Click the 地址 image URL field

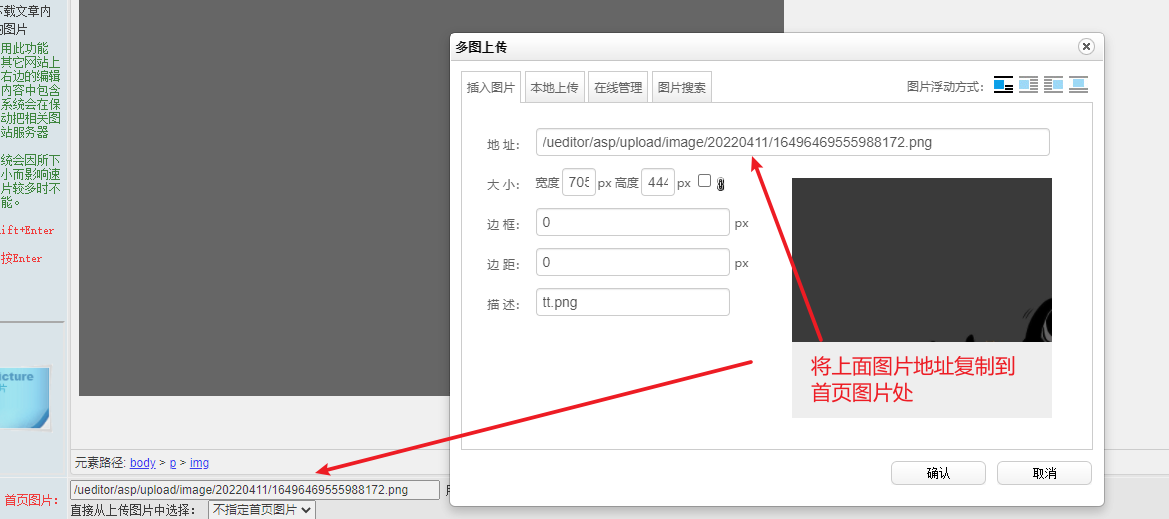[x=792, y=142]
